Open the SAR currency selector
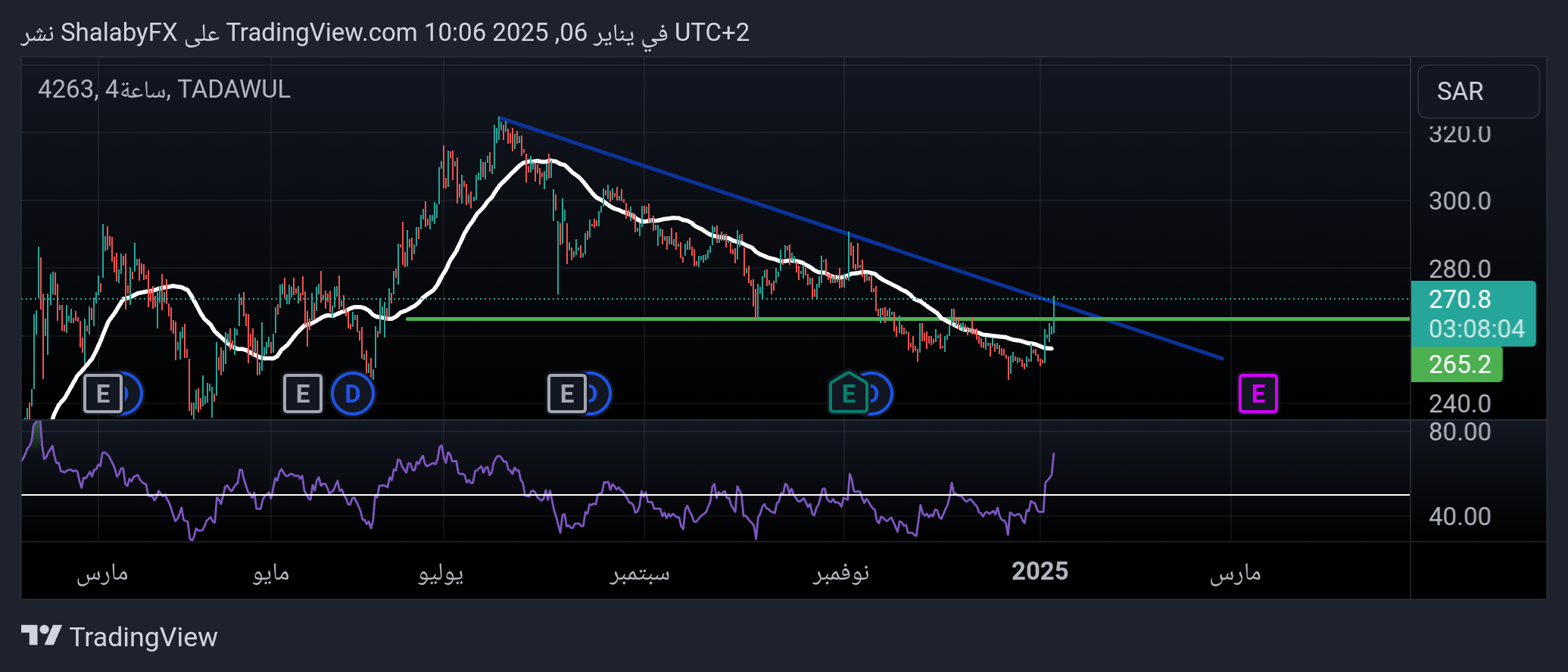The width and height of the screenshot is (1568, 672). (x=1477, y=92)
